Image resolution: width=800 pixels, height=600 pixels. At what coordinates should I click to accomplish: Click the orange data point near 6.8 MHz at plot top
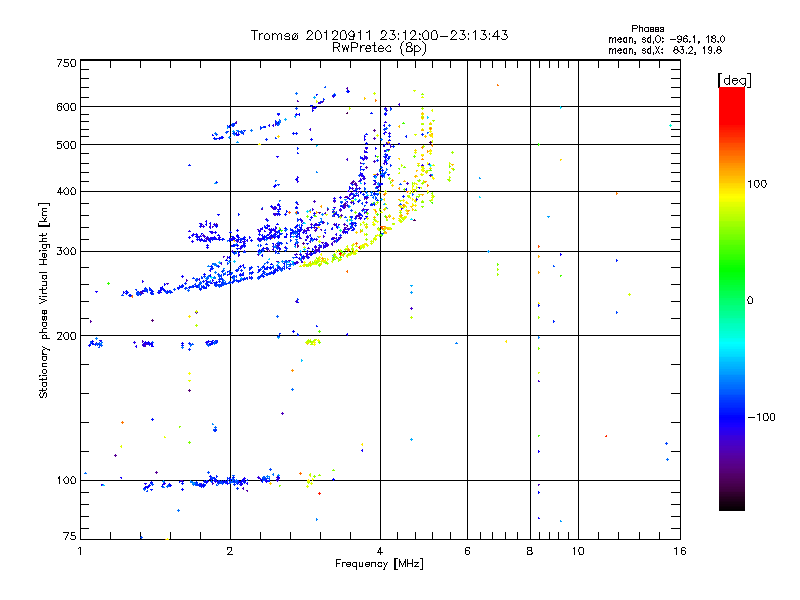[498, 85]
